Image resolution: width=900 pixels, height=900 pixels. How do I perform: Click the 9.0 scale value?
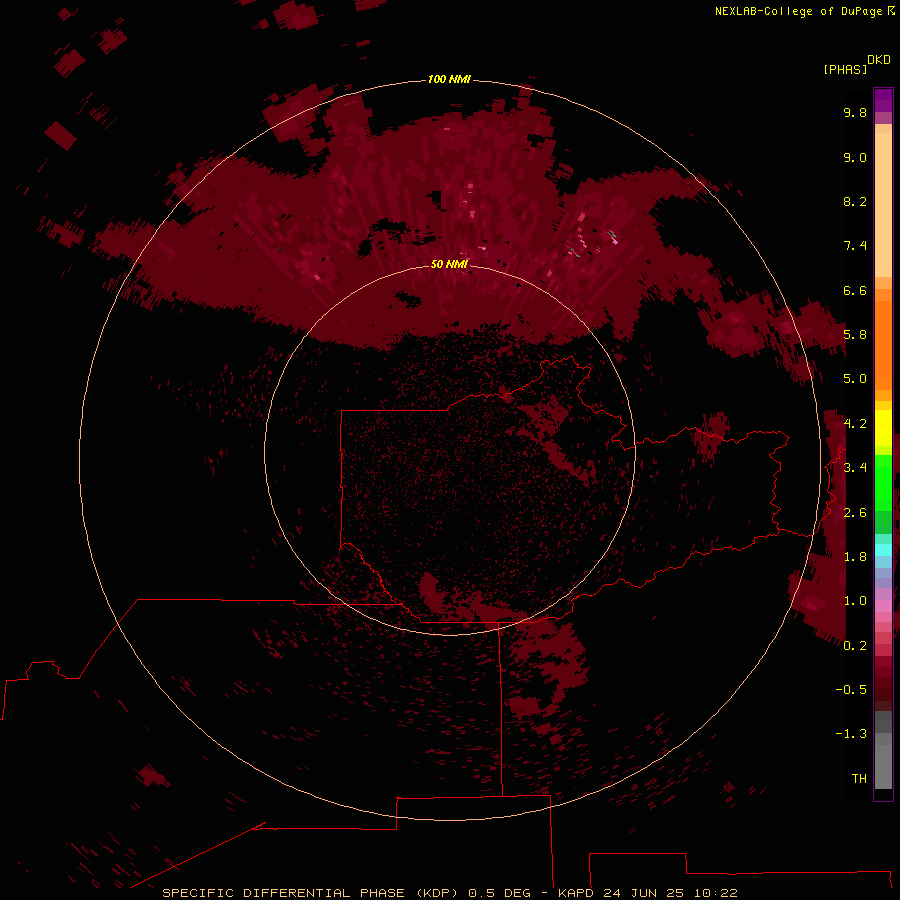point(855,157)
